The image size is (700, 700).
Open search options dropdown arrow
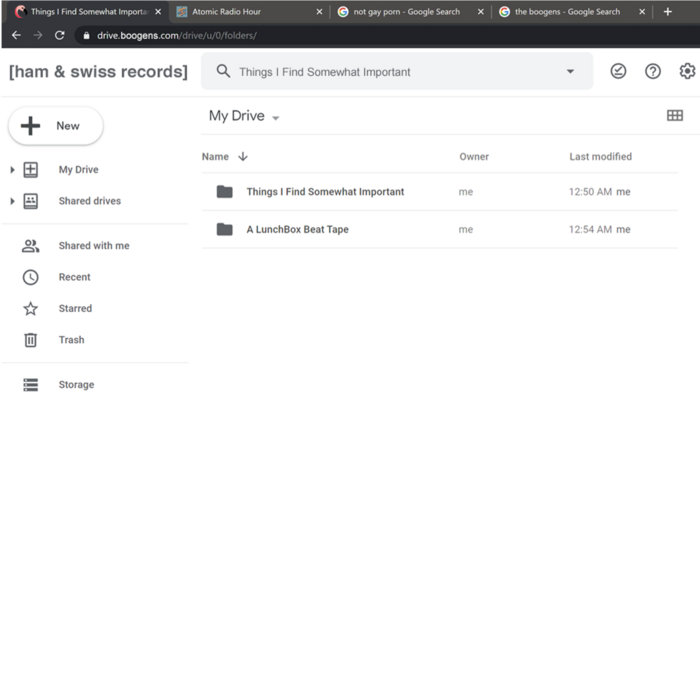pyautogui.click(x=570, y=72)
